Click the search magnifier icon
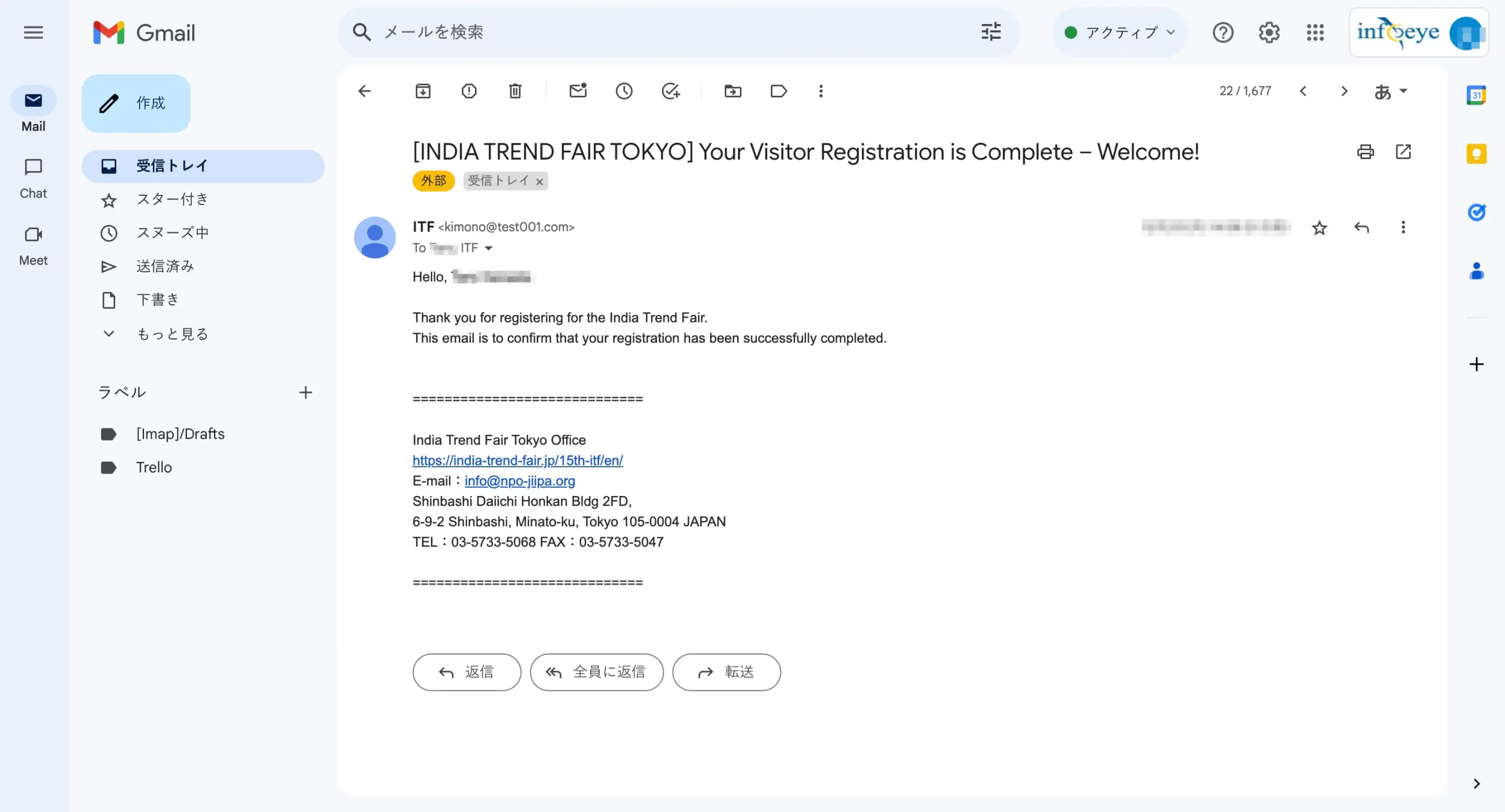The width and height of the screenshot is (1505, 812). point(362,32)
